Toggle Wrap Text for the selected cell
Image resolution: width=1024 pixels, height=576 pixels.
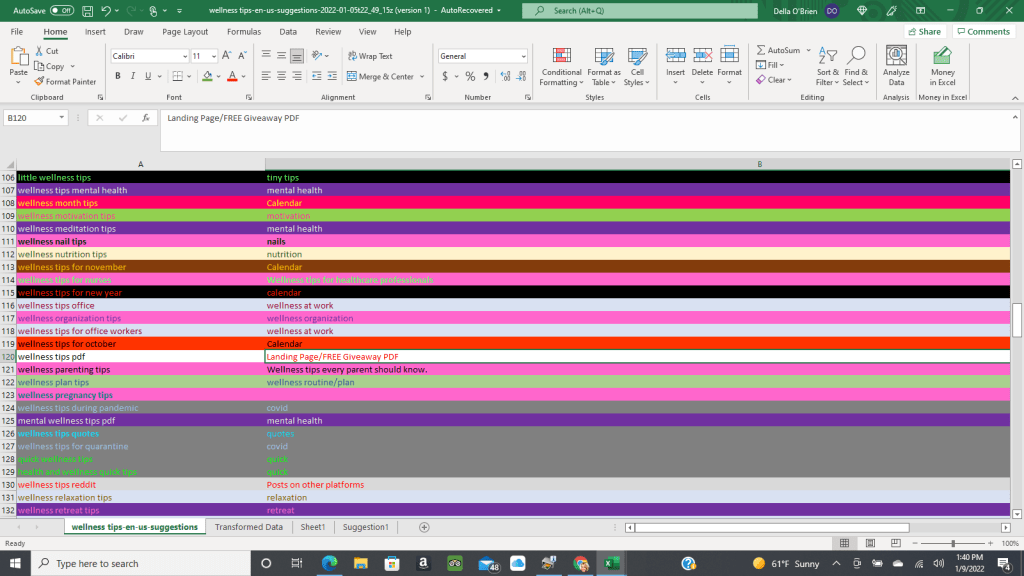pos(370,56)
